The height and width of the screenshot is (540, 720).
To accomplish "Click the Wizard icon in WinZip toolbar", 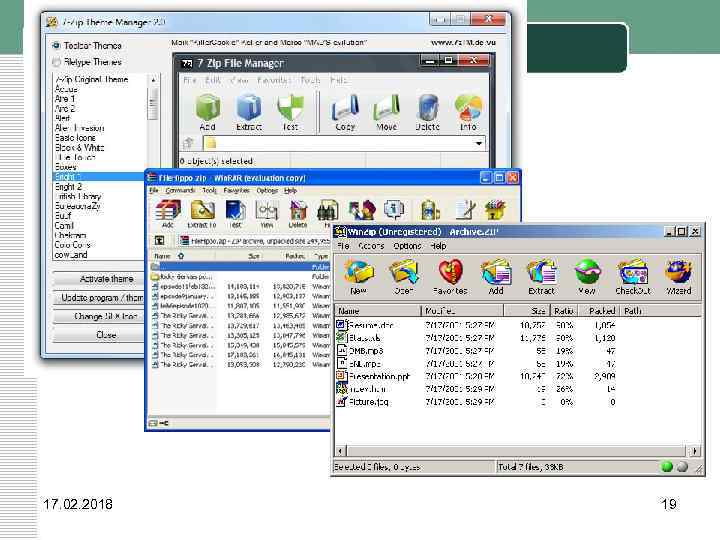I will coord(679,272).
